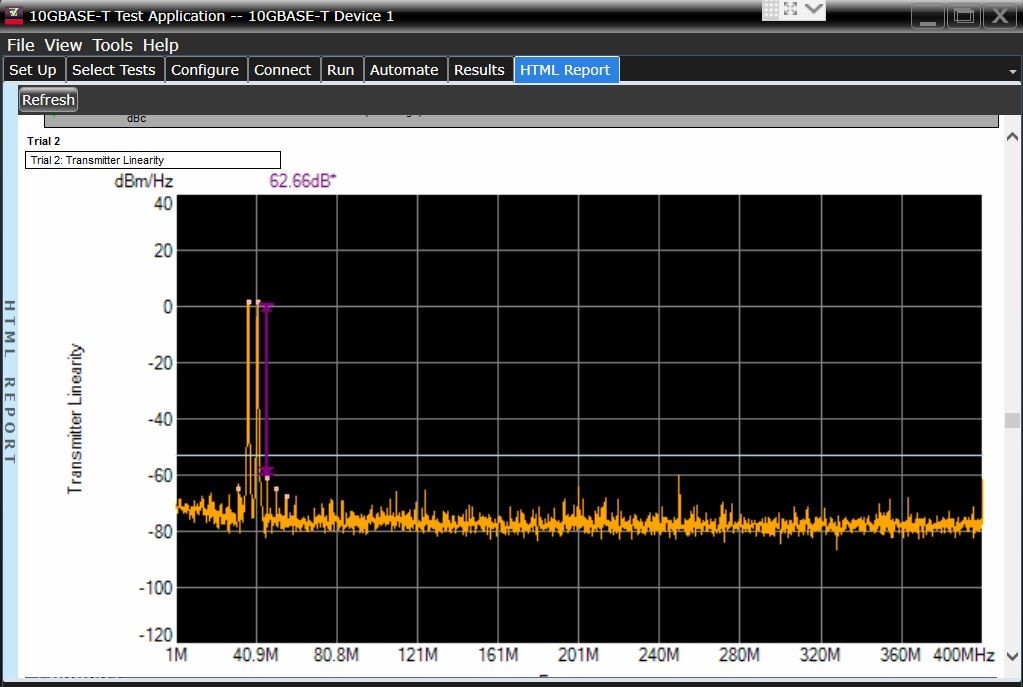Open the File menu
Screen dimensions: 1023x687
pyautogui.click(x=20, y=45)
